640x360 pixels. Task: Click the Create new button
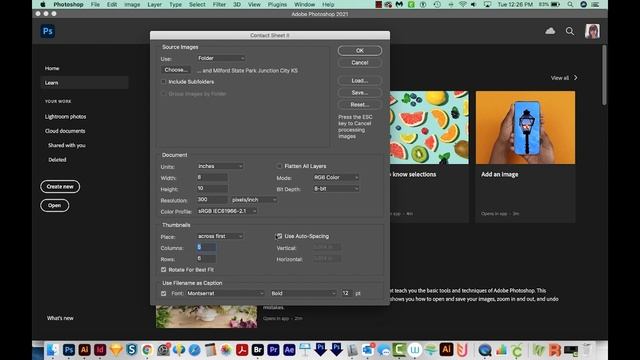pyautogui.click(x=60, y=187)
